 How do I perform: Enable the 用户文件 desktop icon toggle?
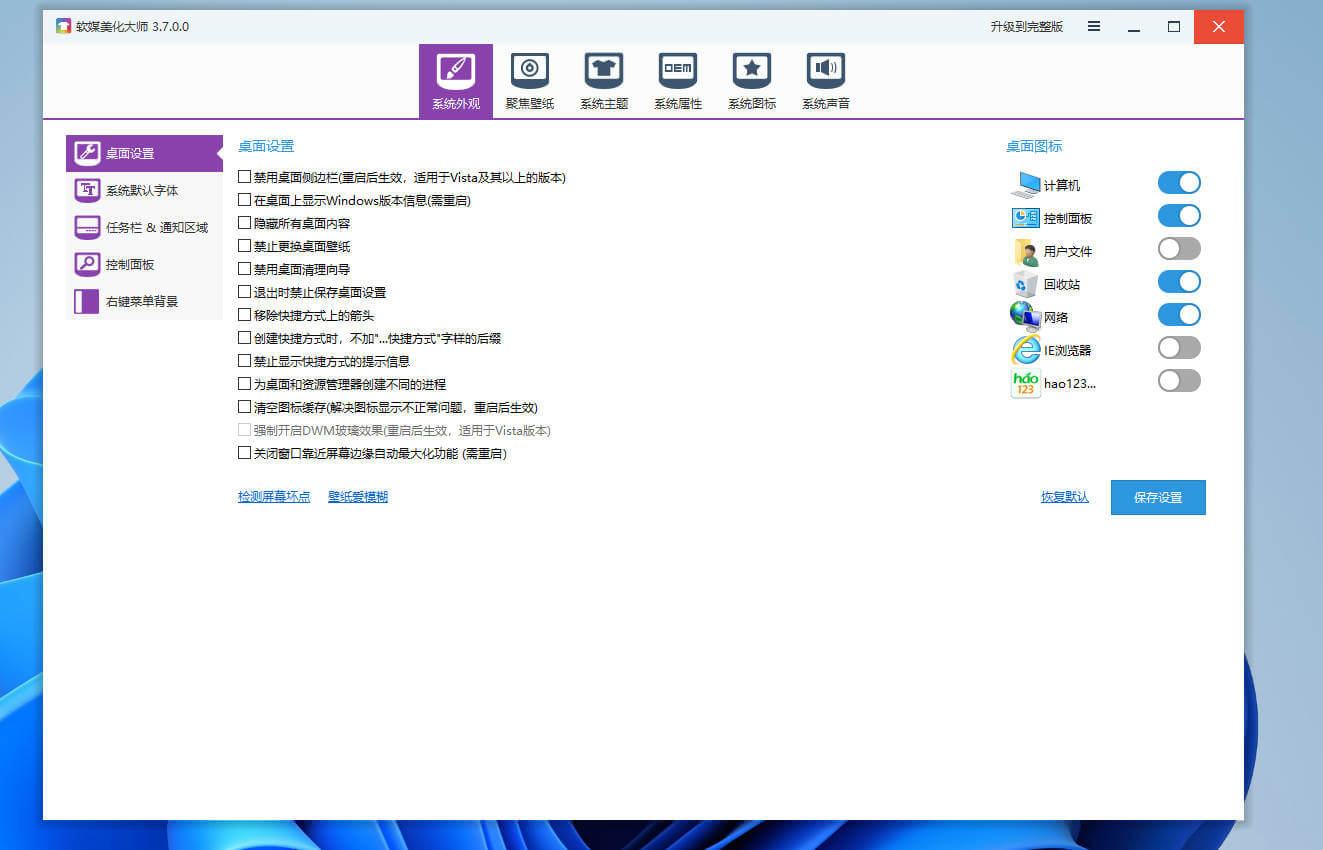pyautogui.click(x=1178, y=248)
